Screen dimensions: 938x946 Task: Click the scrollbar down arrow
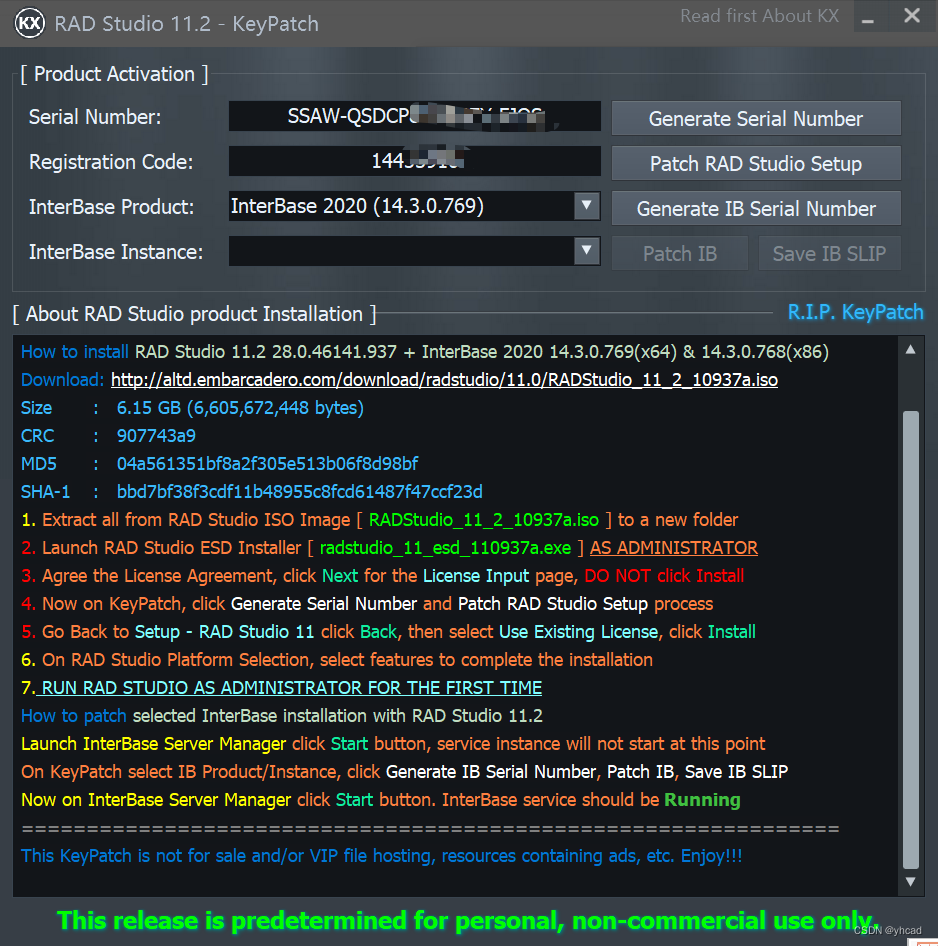click(911, 881)
